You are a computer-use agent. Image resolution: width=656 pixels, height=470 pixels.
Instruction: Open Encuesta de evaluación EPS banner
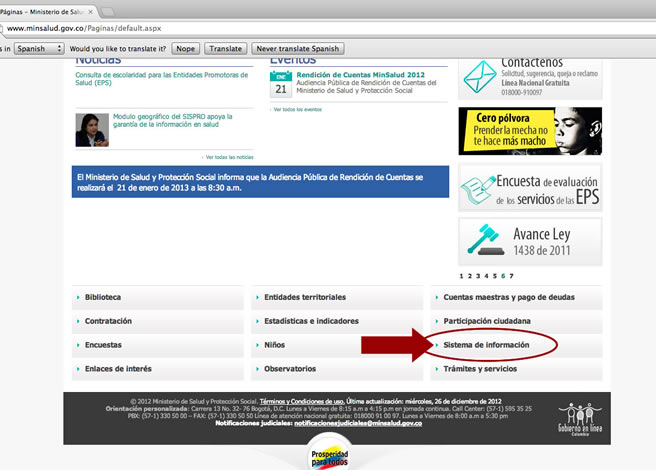[x=530, y=187]
